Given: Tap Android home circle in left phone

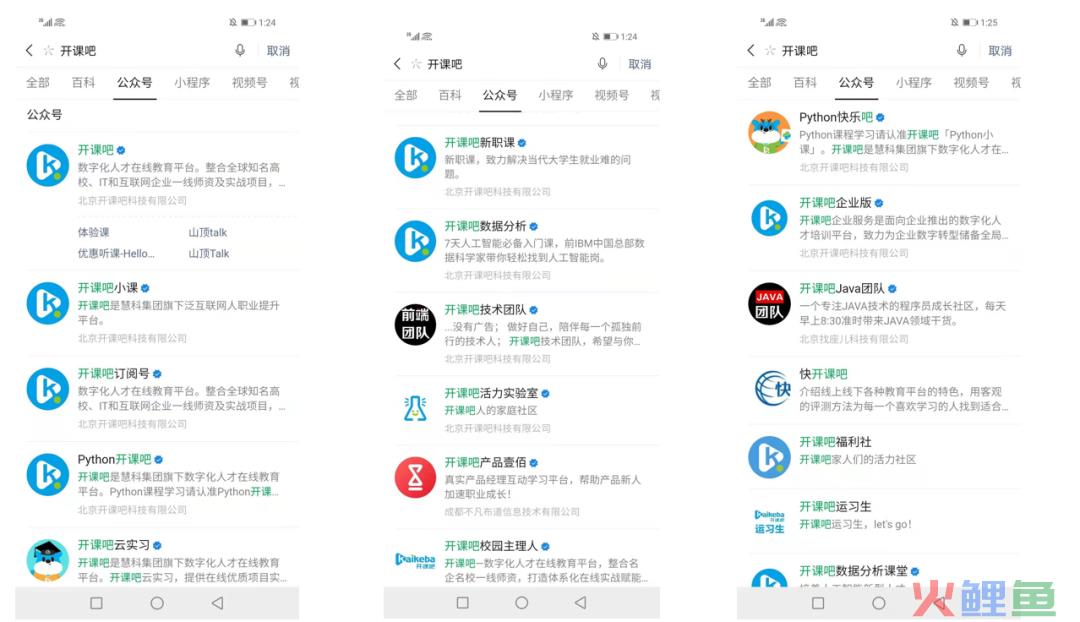Looking at the screenshot, I should point(157,603).
